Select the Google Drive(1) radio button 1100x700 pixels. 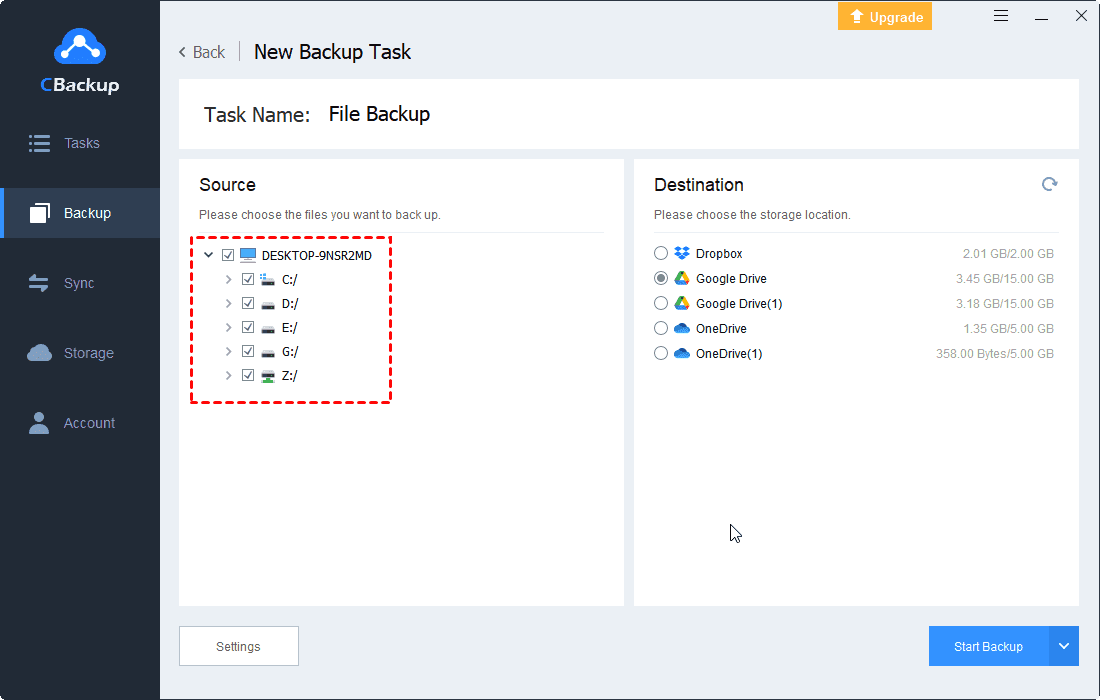point(661,303)
